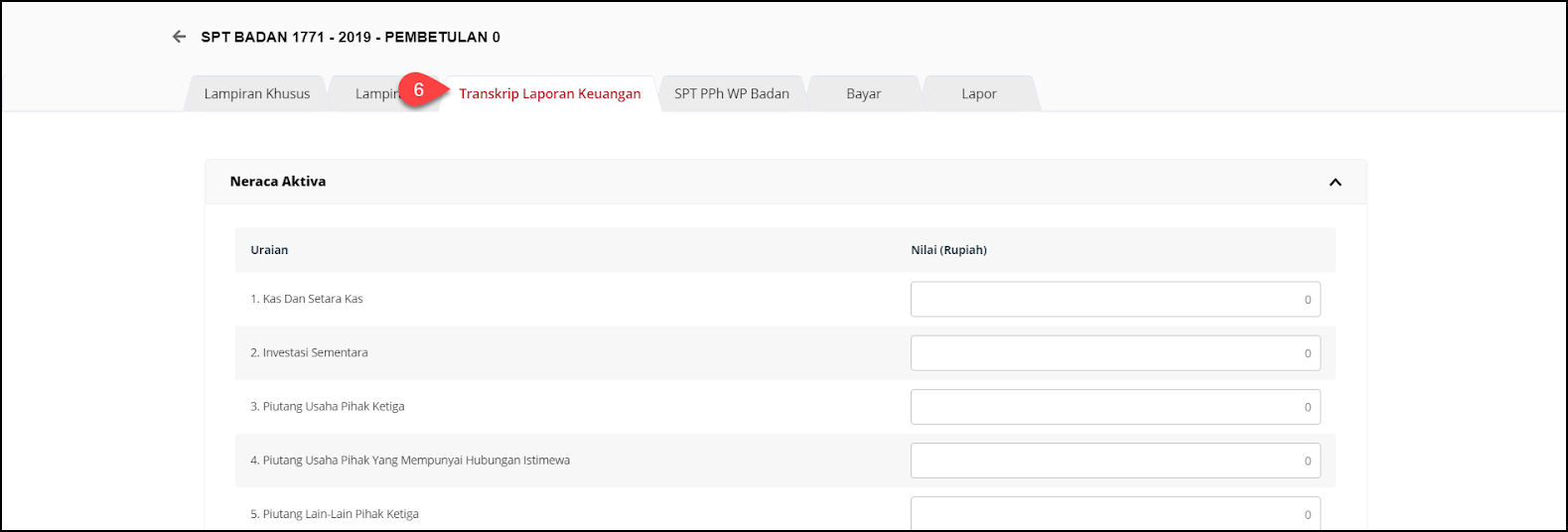Focus the Investasi Sementara amount input
Viewport: 1568px width, 532px height.
(x=1114, y=352)
